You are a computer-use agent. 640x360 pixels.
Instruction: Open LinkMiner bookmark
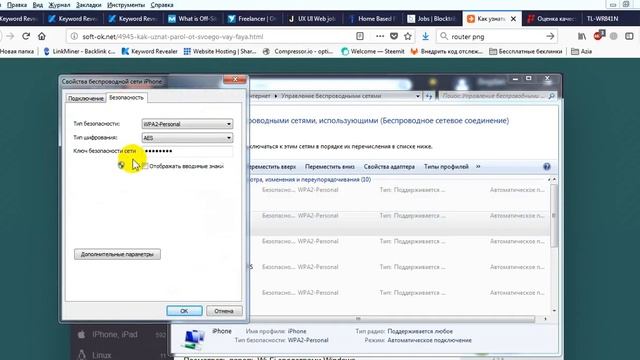pos(79,51)
